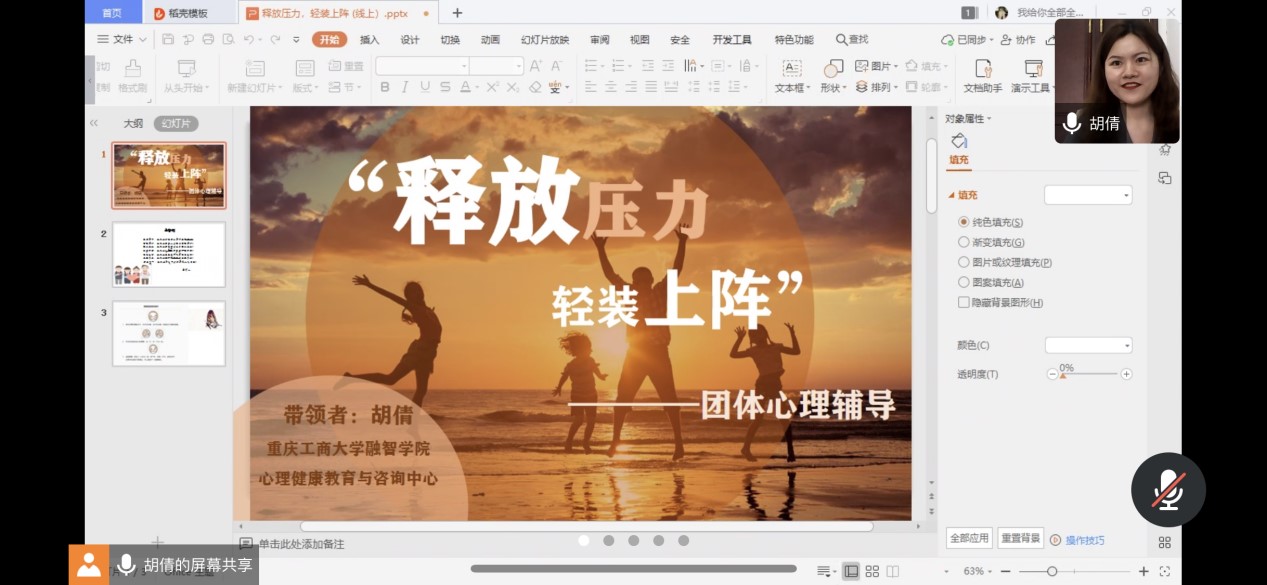Select 渐变填充 gradient fill option

[x=964, y=242]
